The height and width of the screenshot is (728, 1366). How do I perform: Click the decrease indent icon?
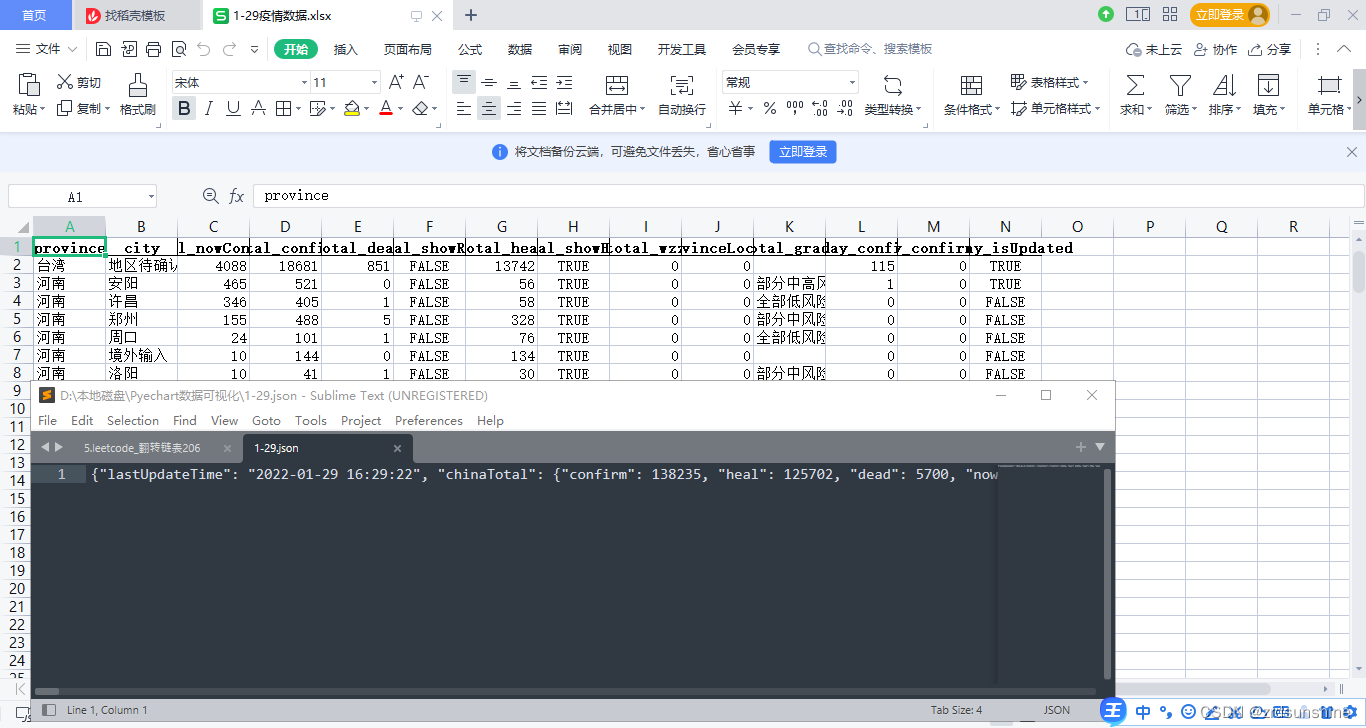point(539,82)
